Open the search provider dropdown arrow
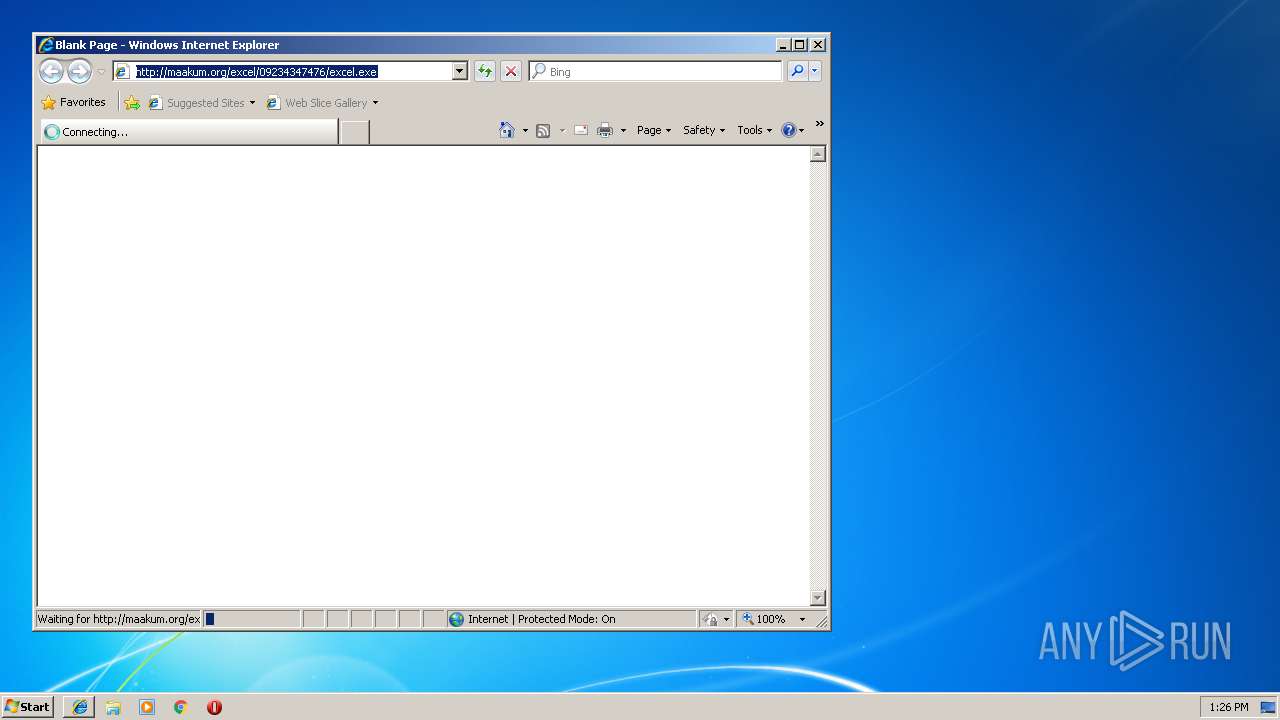This screenshot has width=1280, height=720. point(815,71)
